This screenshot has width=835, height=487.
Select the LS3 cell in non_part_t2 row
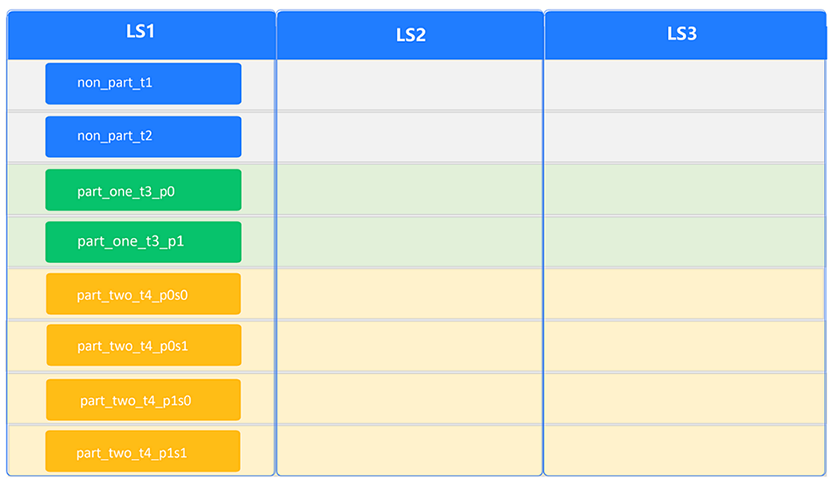(686, 137)
